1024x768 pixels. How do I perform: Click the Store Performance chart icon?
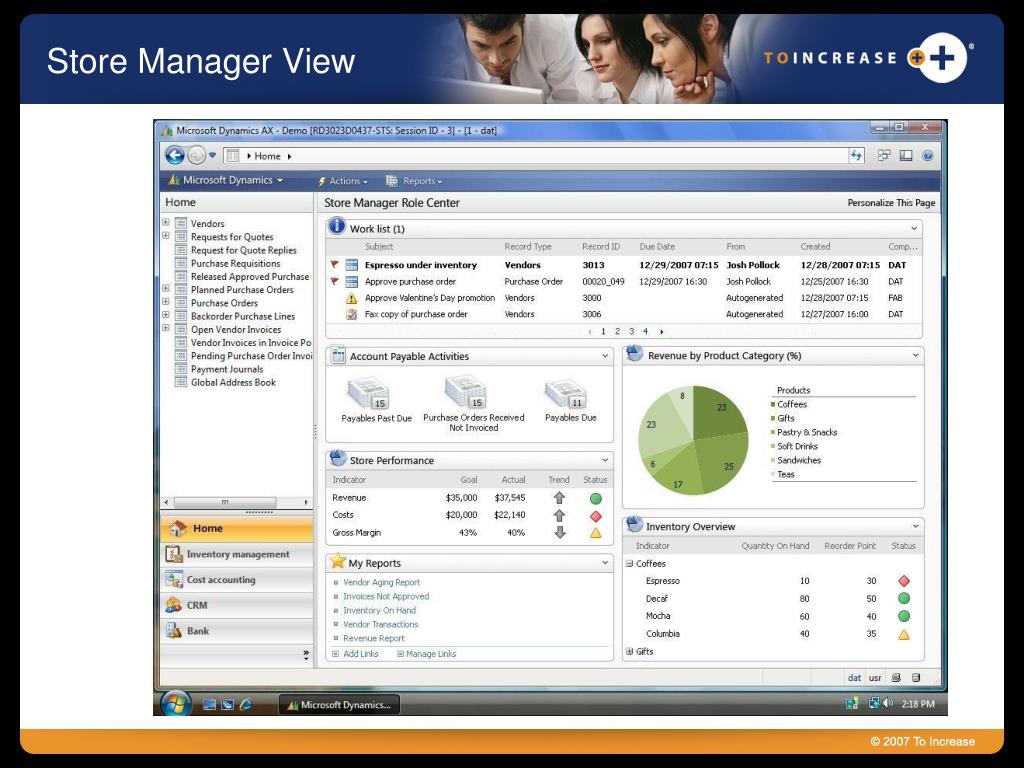(338, 458)
